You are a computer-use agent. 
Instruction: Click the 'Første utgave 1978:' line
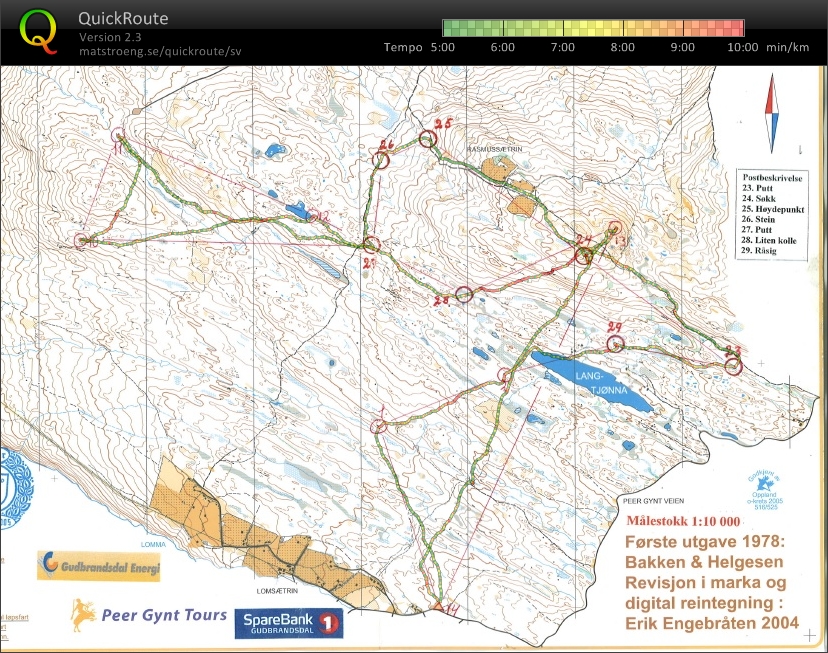coord(705,542)
